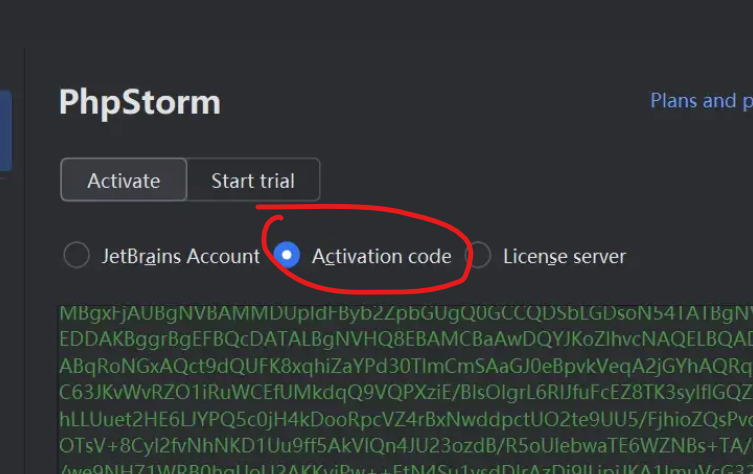Image resolution: width=753 pixels, height=474 pixels.
Task: Place cursor in line starting C63JKvWvRZO1iRu
Action: point(405,392)
